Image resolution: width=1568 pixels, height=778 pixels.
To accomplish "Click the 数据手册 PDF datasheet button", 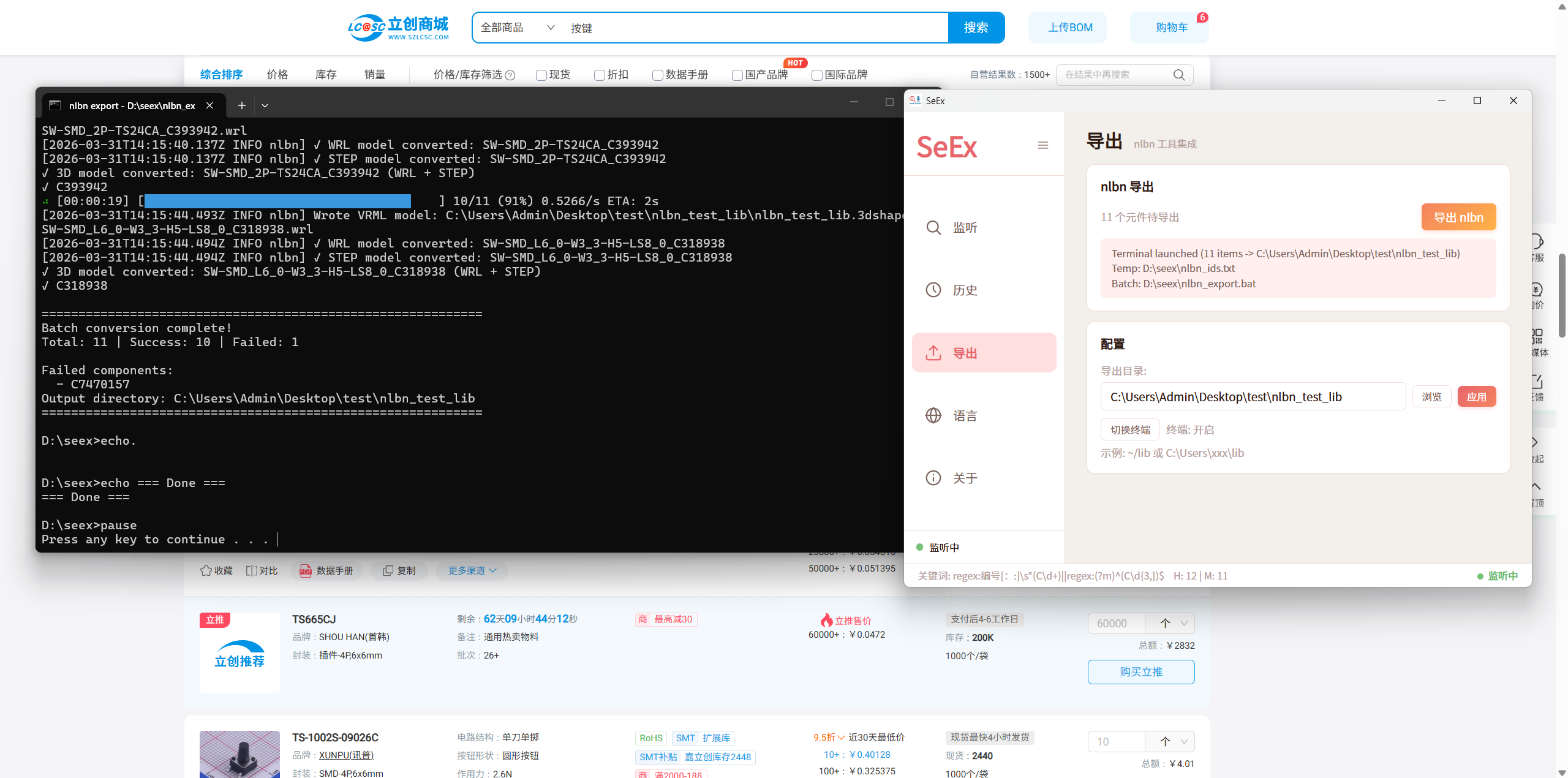I will click(326, 570).
